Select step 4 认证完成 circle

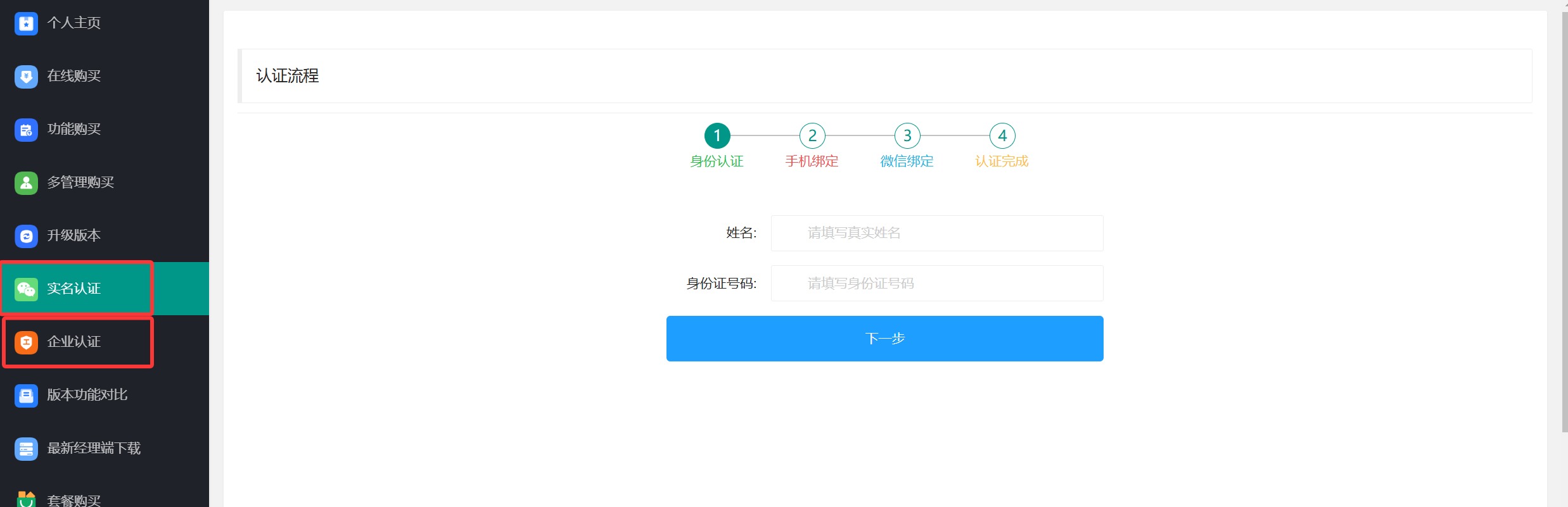point(1002,135)
